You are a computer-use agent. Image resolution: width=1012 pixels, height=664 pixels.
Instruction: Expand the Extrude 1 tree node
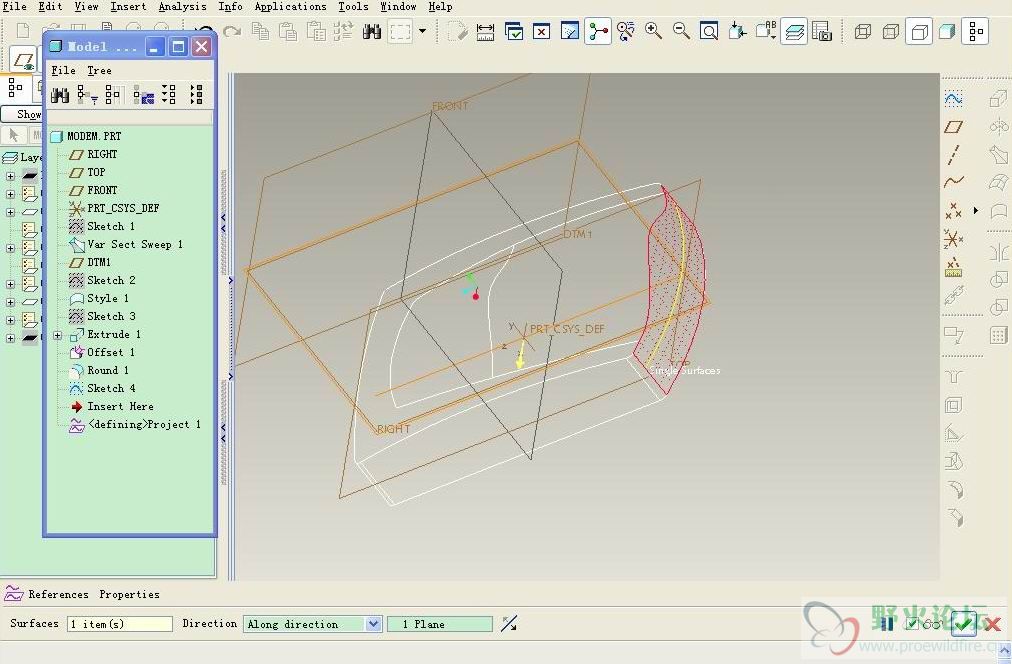click(x=57, y=335)
